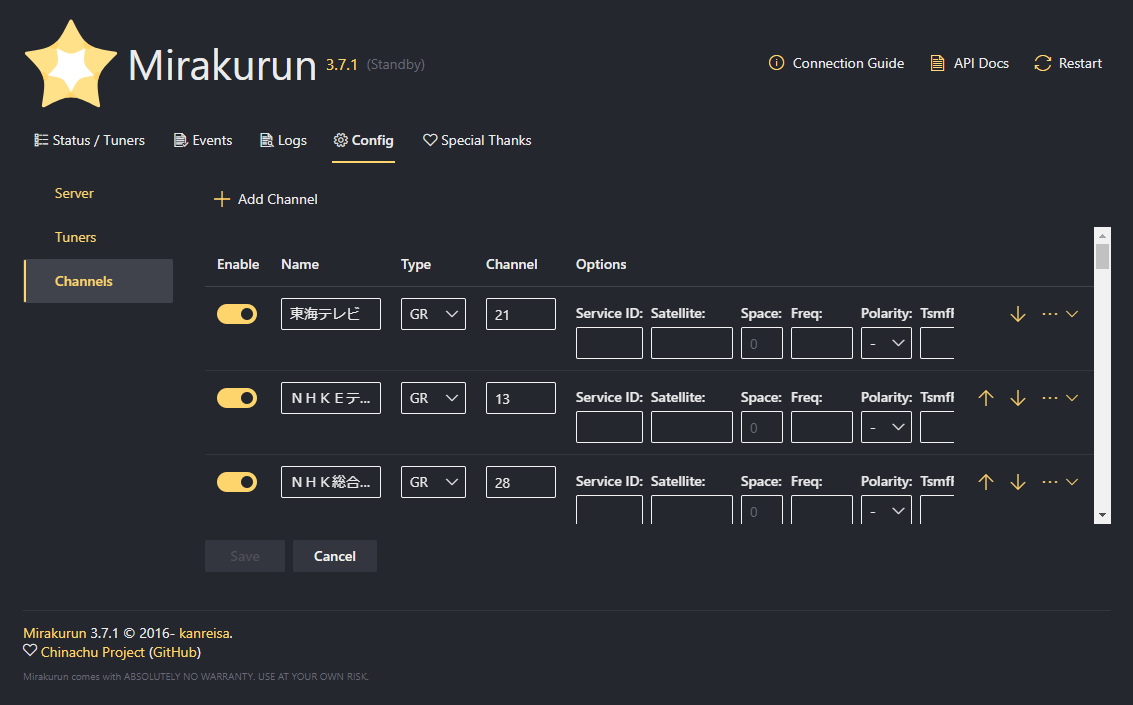Screen dimensions: 1133x705
Task: Open the Special Thanks tab
Action: coord(477,140)
